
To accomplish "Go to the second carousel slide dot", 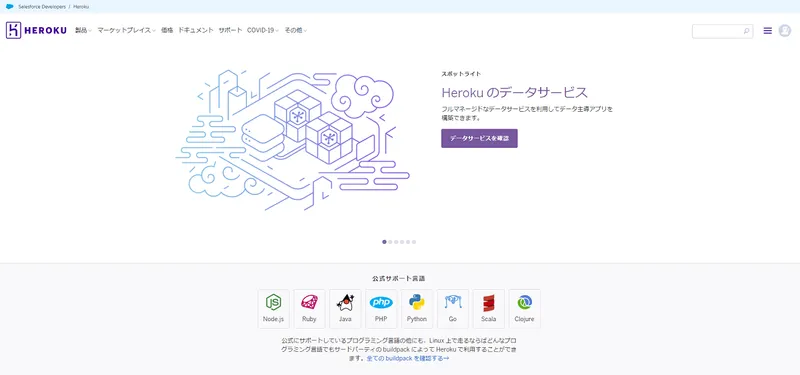I will coord(390,242).
